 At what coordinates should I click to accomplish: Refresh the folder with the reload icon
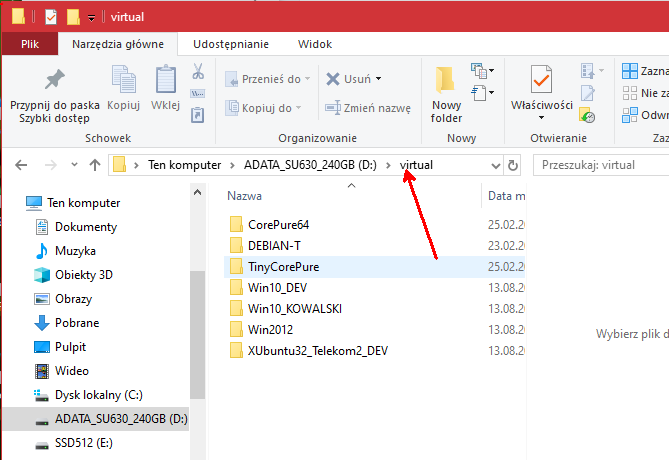pyautogui.click(x=514, y=165)
